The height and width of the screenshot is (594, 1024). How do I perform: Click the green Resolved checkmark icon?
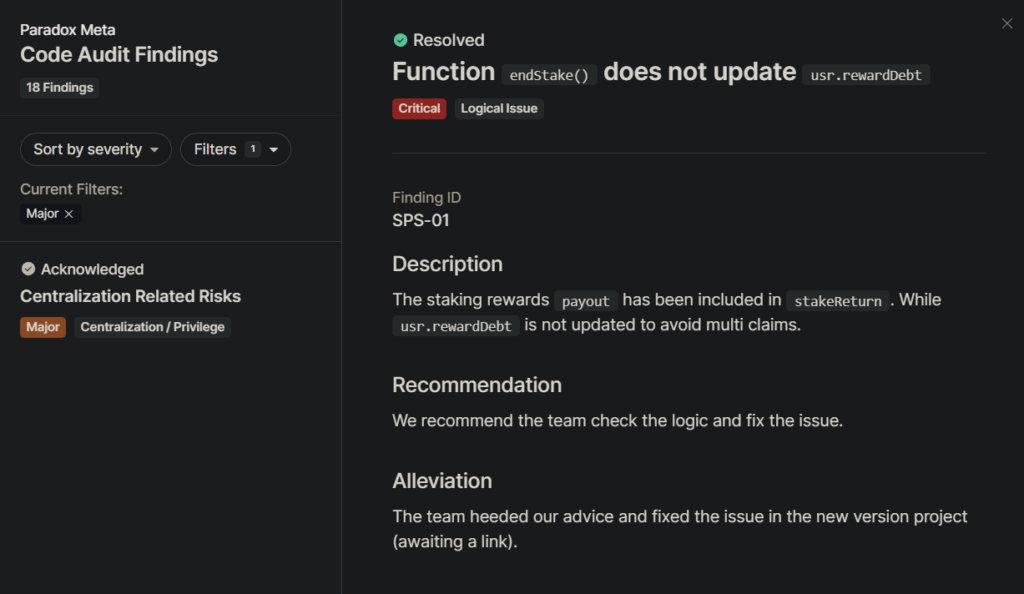(400, 40)
